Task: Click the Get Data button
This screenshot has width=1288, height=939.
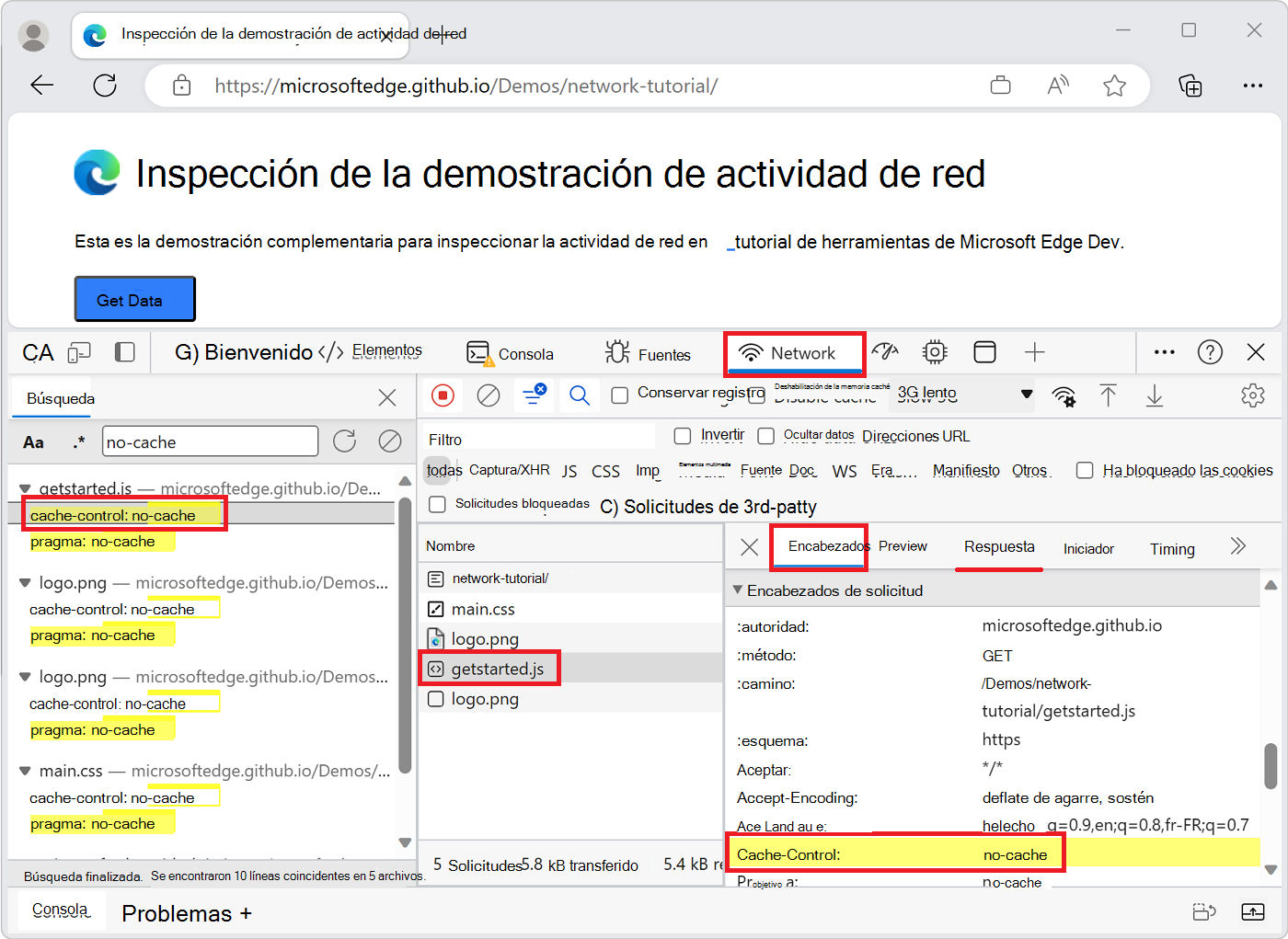Action: 134,298
